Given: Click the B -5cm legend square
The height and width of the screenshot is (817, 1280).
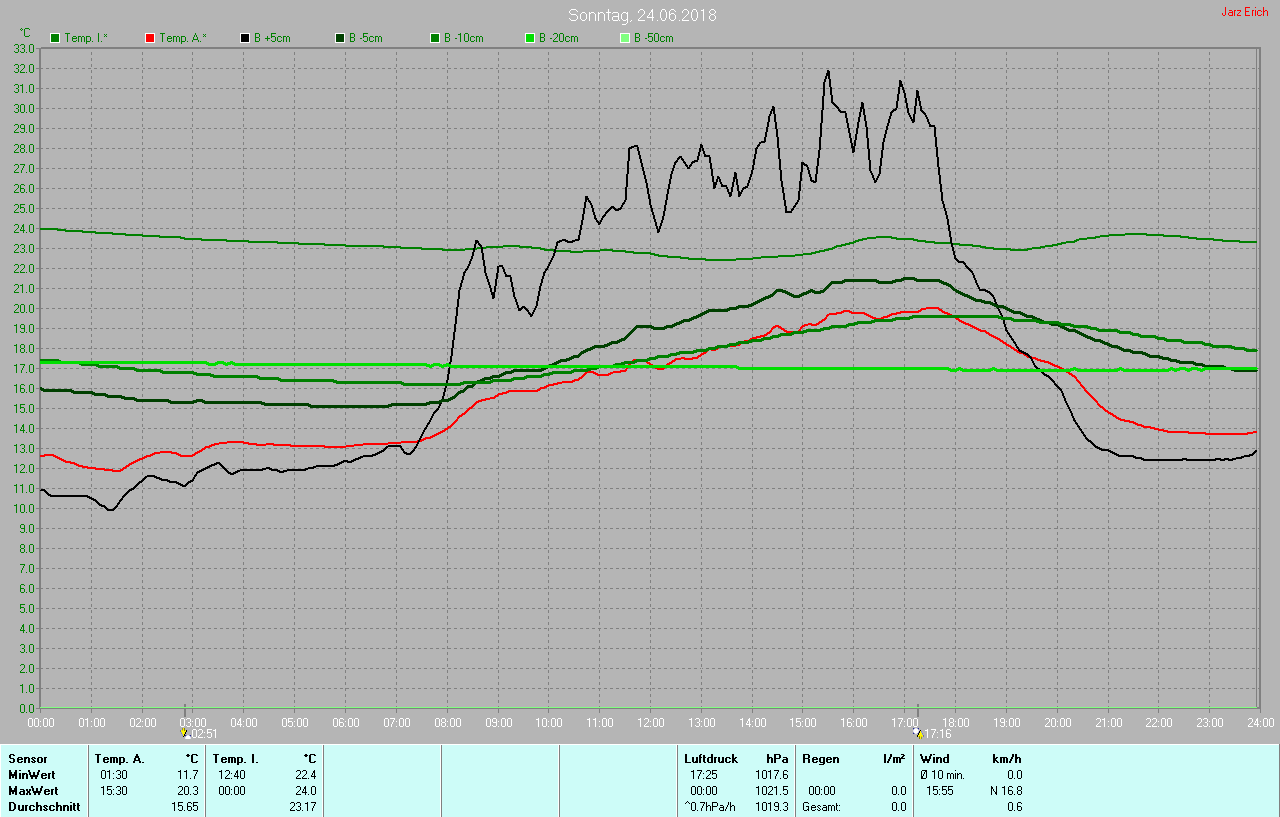Looking at the screenshot, I should point(340,38).
